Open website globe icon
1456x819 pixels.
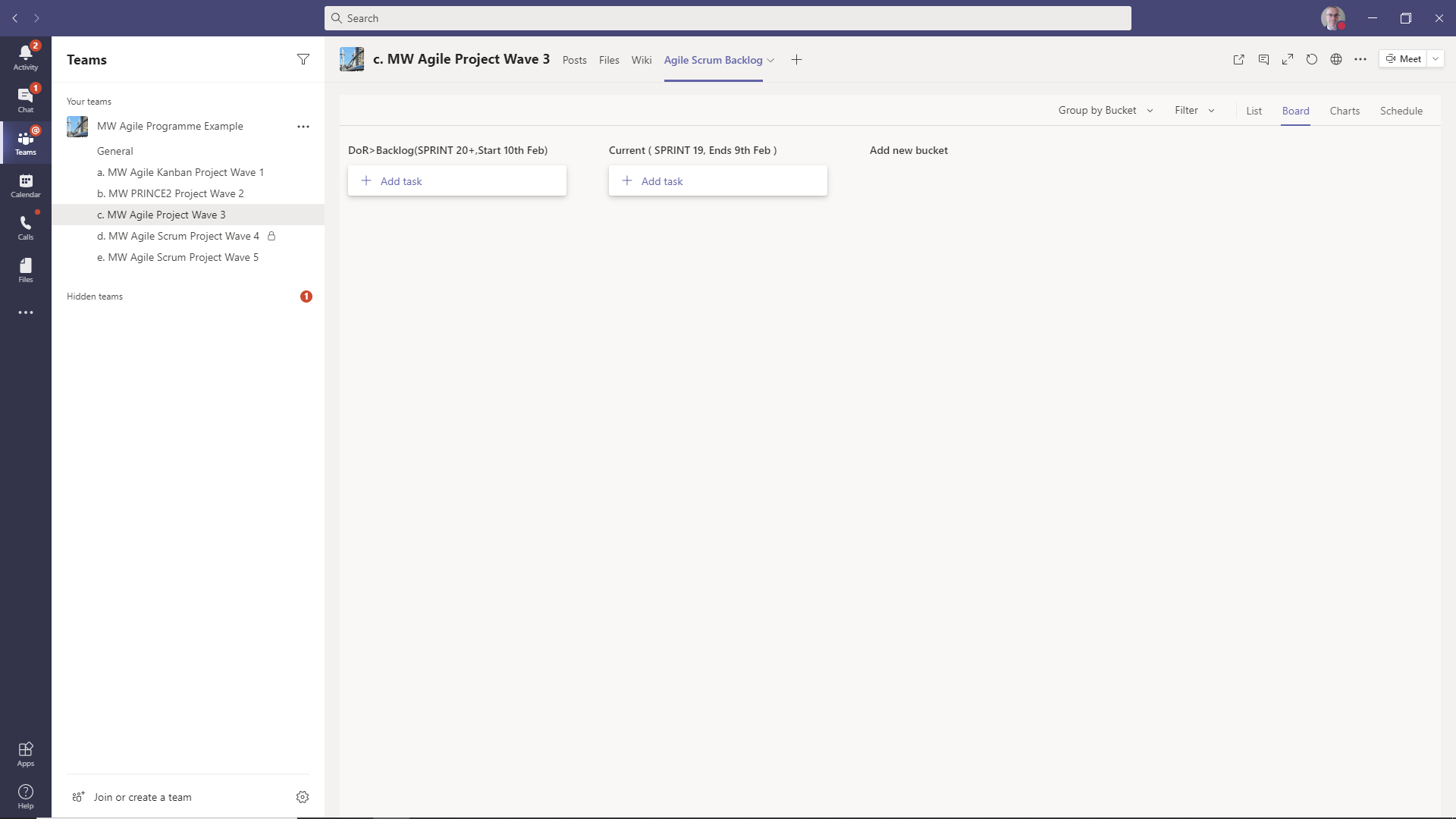(1336, 59)
